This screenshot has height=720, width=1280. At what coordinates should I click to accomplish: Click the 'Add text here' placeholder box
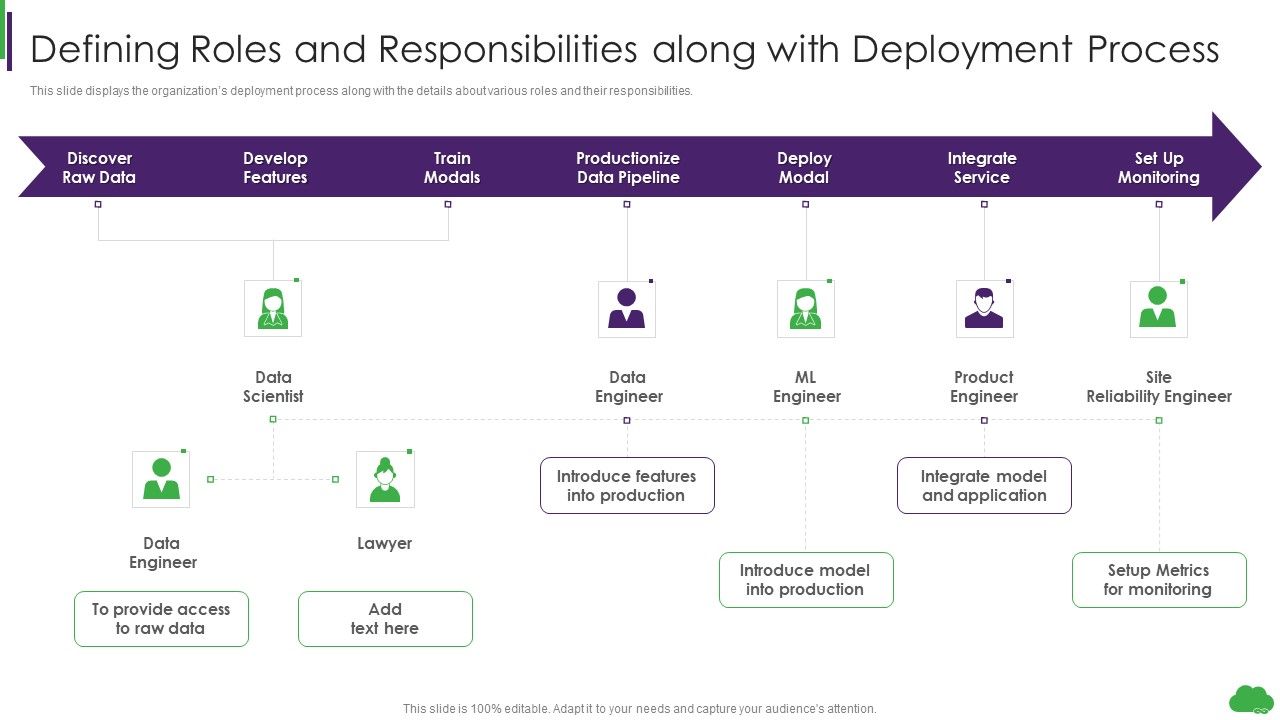pos(385,618)
